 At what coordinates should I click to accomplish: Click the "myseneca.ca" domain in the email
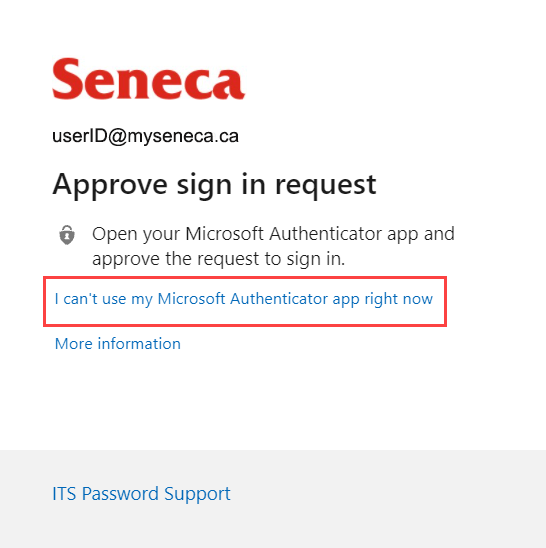click(183, 136)
